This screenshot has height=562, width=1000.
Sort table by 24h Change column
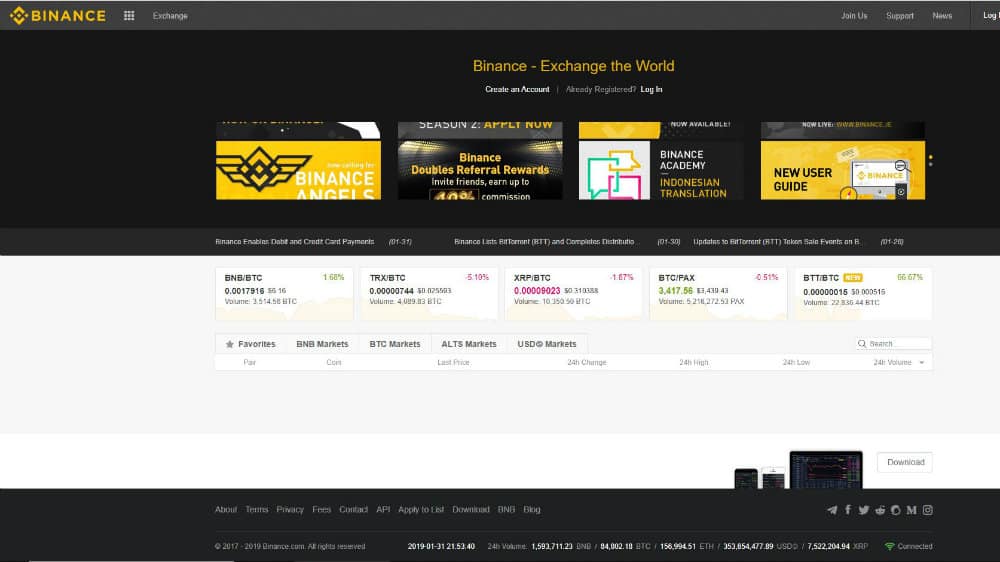coord(587,362)
